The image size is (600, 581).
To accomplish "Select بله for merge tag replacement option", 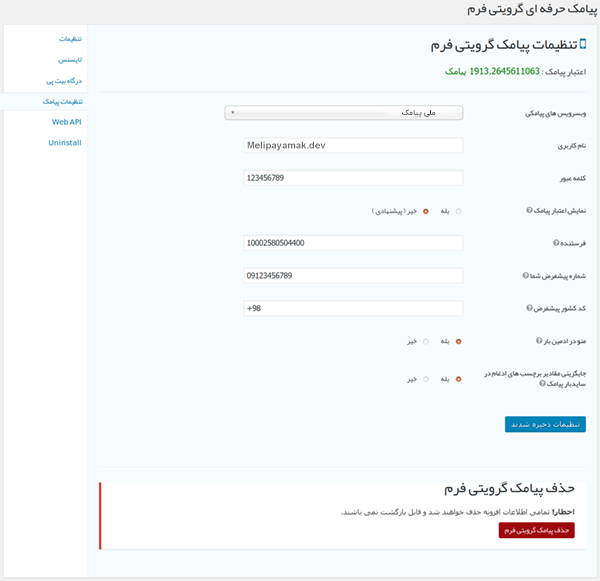I will point(458,379).
